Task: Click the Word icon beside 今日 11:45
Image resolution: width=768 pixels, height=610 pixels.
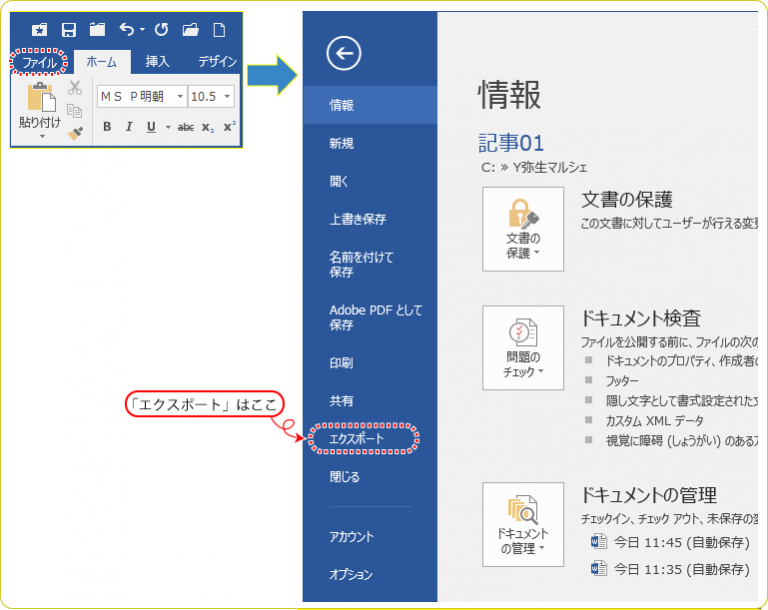Action: coord(599,542)
